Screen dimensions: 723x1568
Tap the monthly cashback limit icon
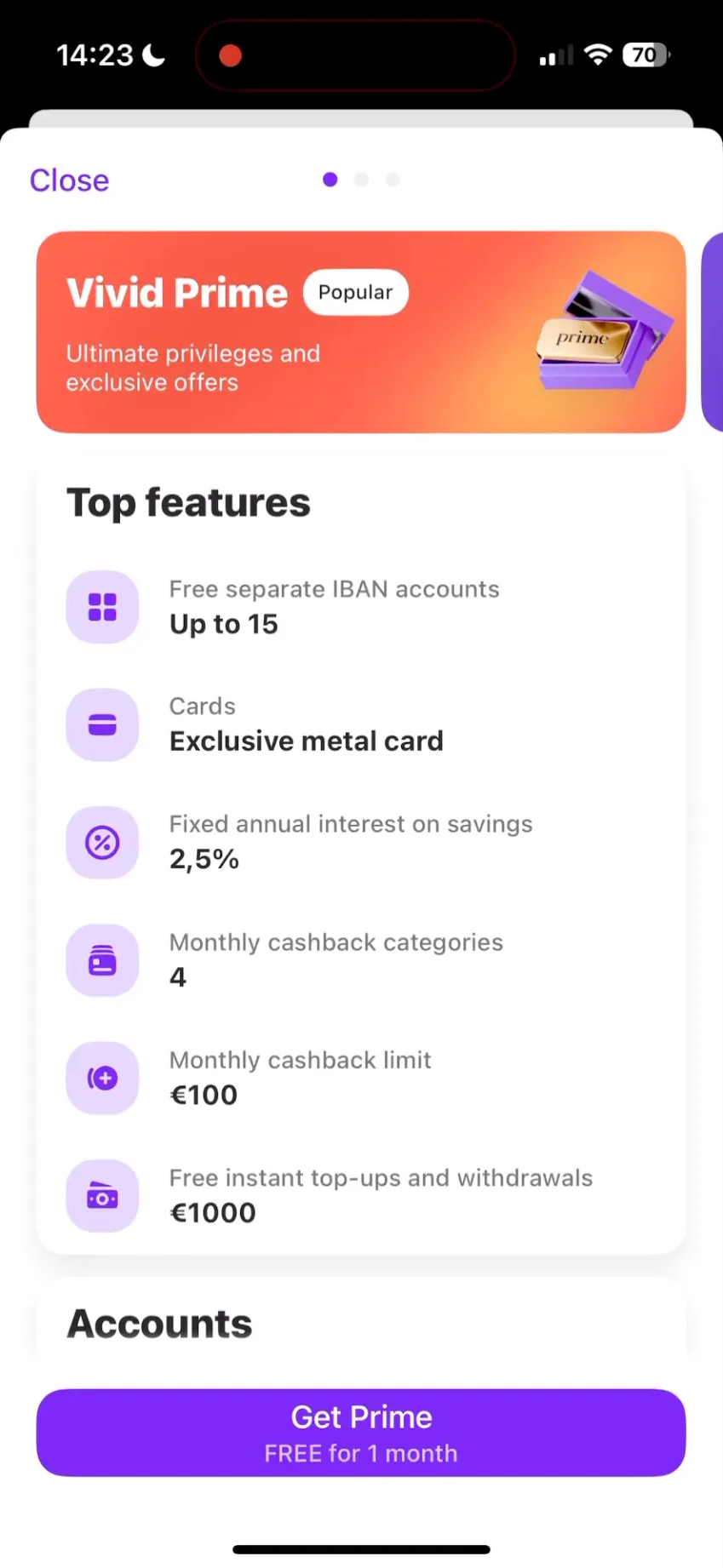[x=102, y=1079]
